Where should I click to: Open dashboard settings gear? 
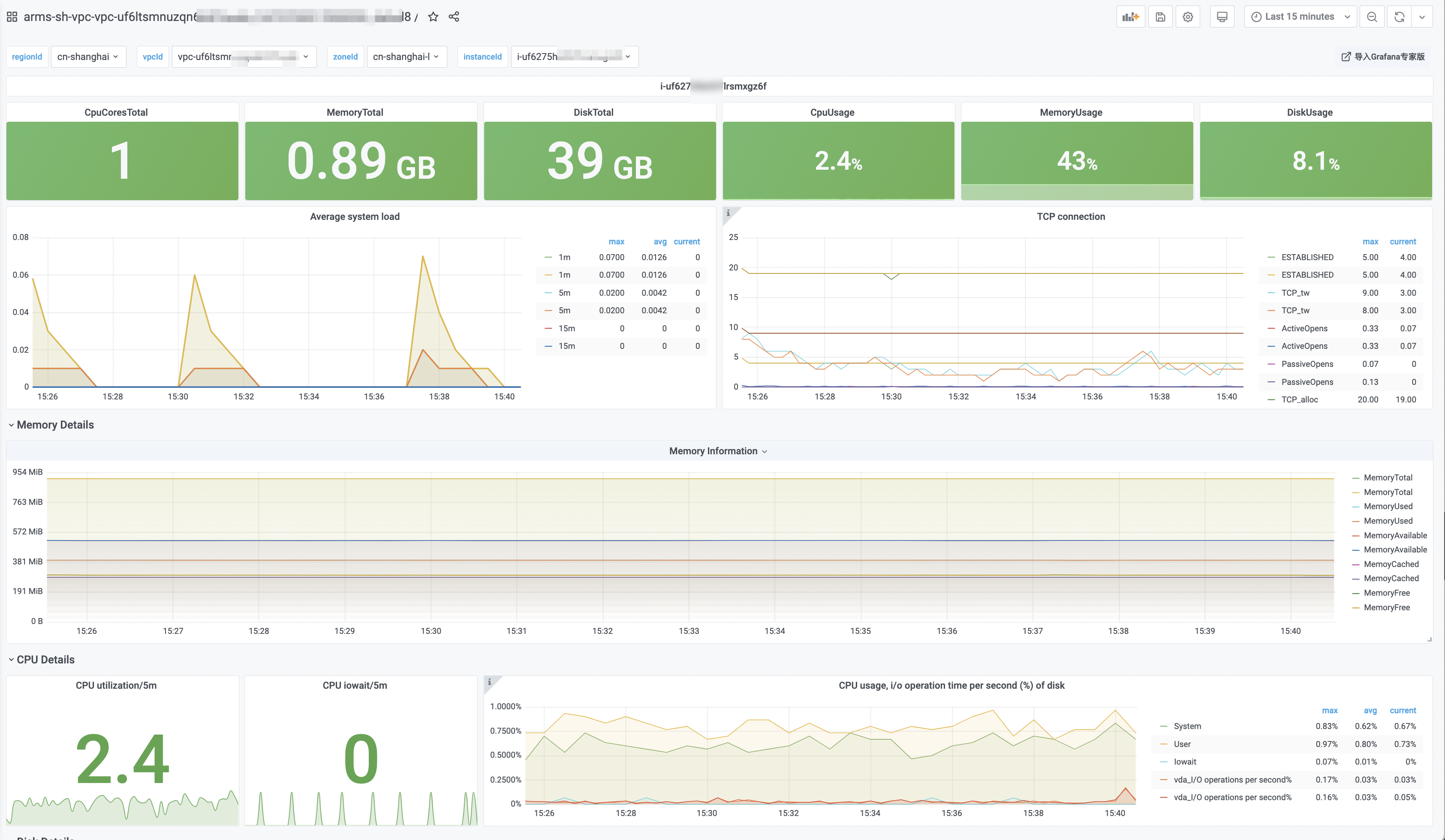pos(1188,17)
